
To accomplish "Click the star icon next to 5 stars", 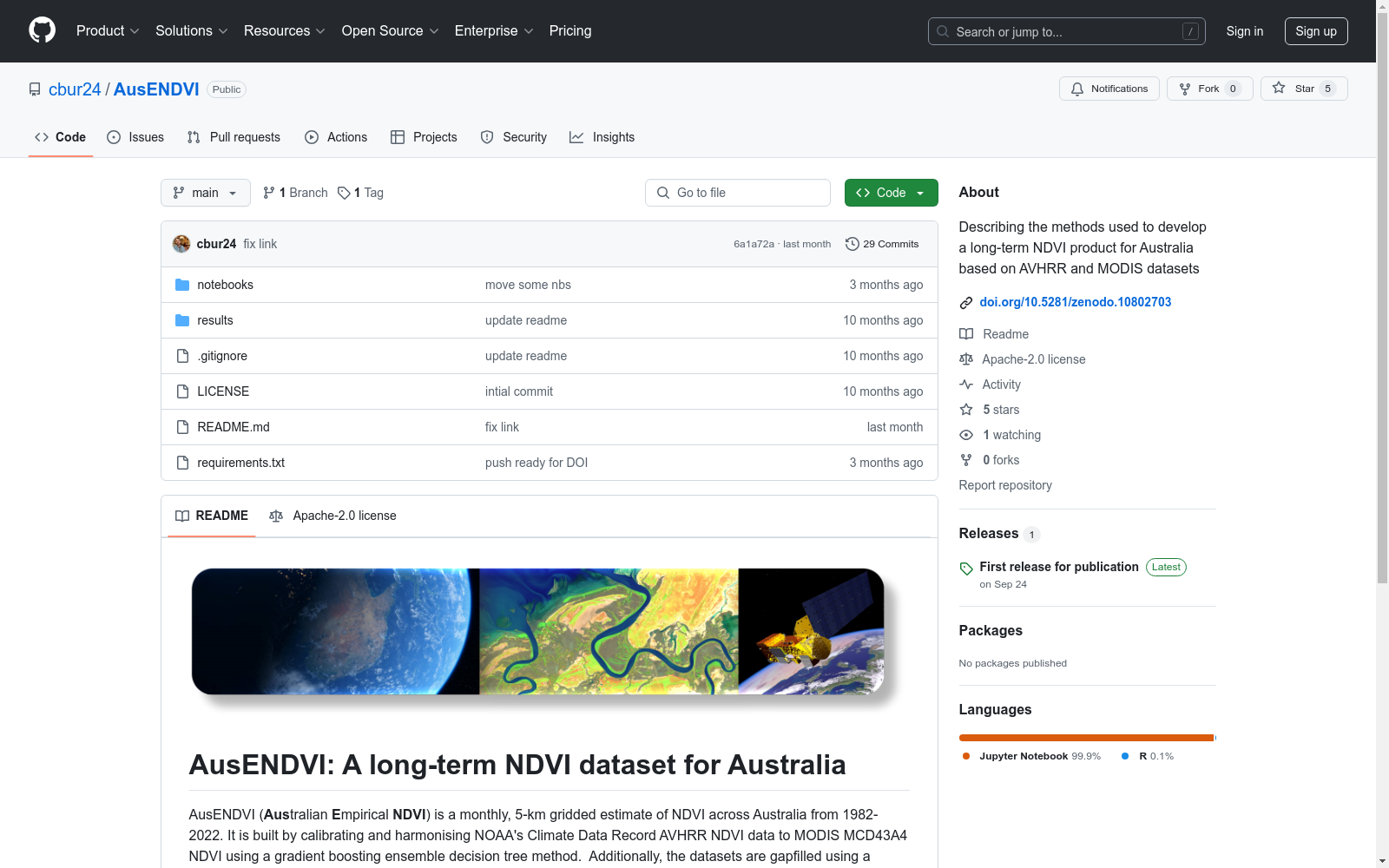I will tap(966, 410).
